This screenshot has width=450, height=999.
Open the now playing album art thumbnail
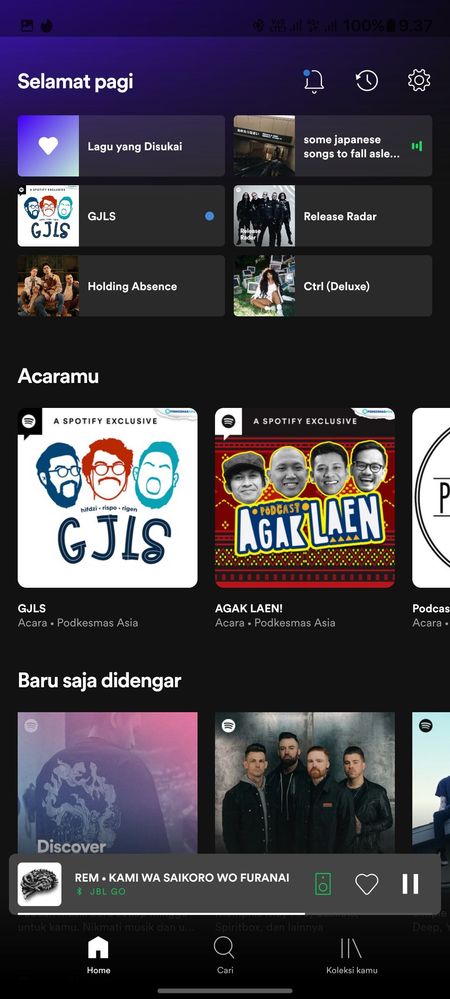tap(40, 884)
